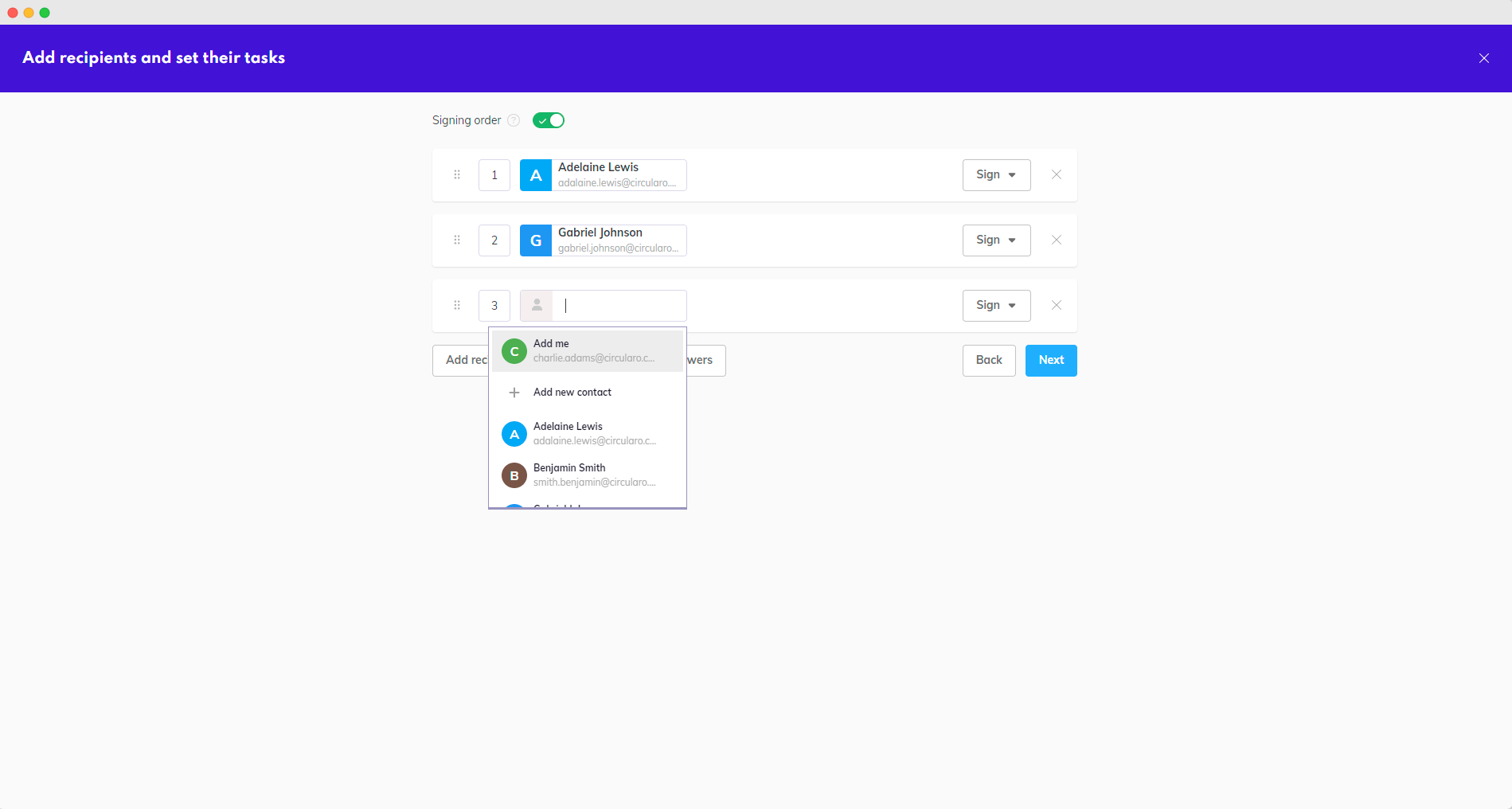The width and height of the screenshot is (1512, 809).
Task: Toggle the Signing order switch off
Action: (x=549, y=120)
